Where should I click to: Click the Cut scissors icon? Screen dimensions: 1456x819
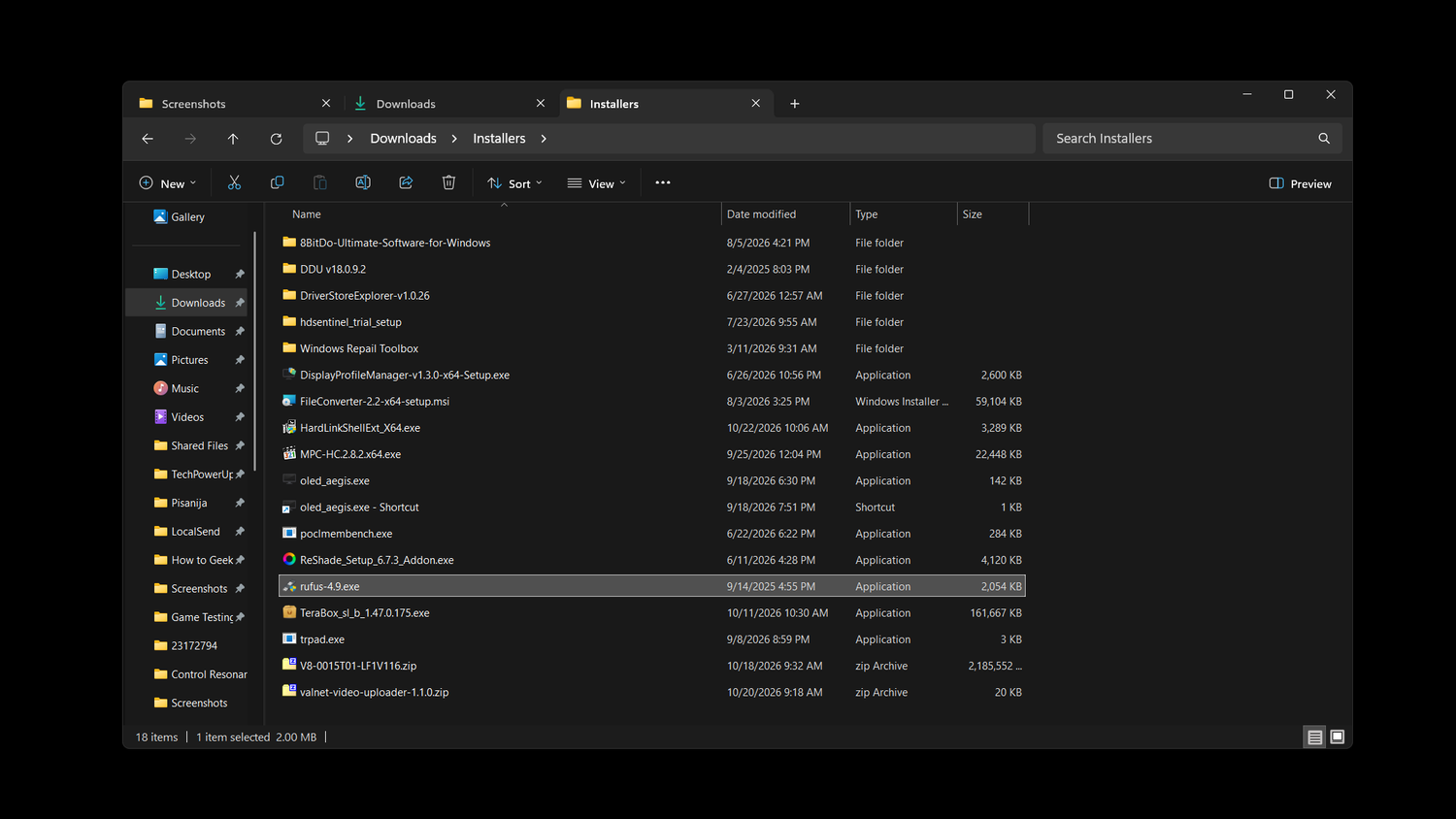click(234, 182)
